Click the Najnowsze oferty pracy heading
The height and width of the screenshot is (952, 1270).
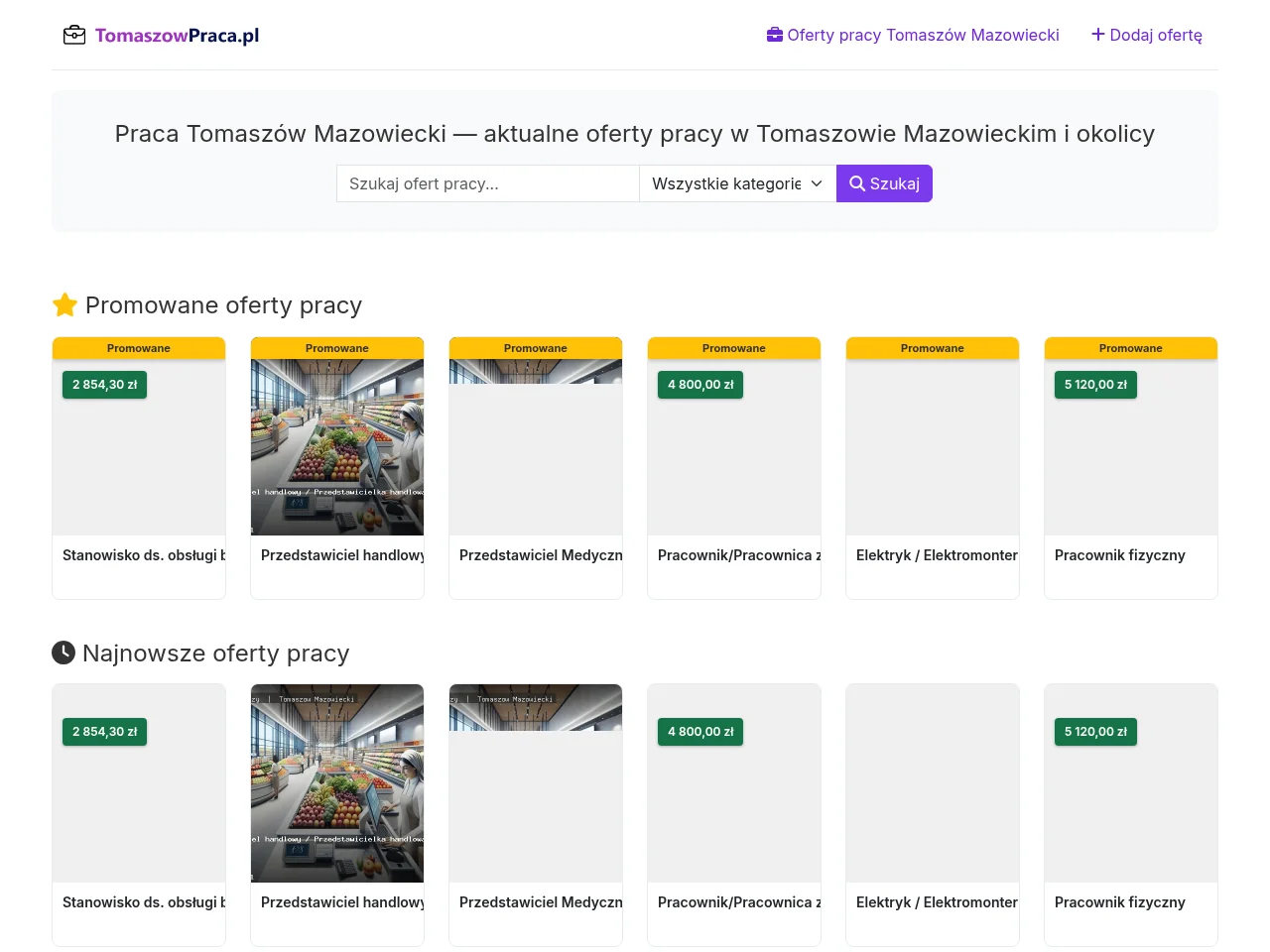coord(216,654)
